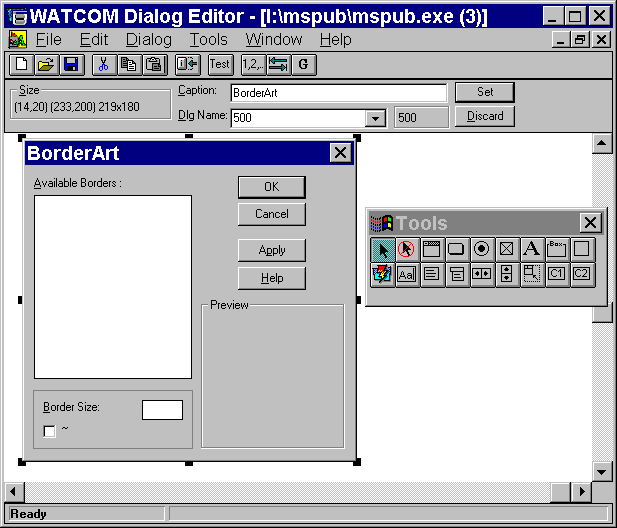Viewport: 617px width, 528px height.
Task: Click the Apply button in BorderArt dialog
Action: (x=271, y=250)
